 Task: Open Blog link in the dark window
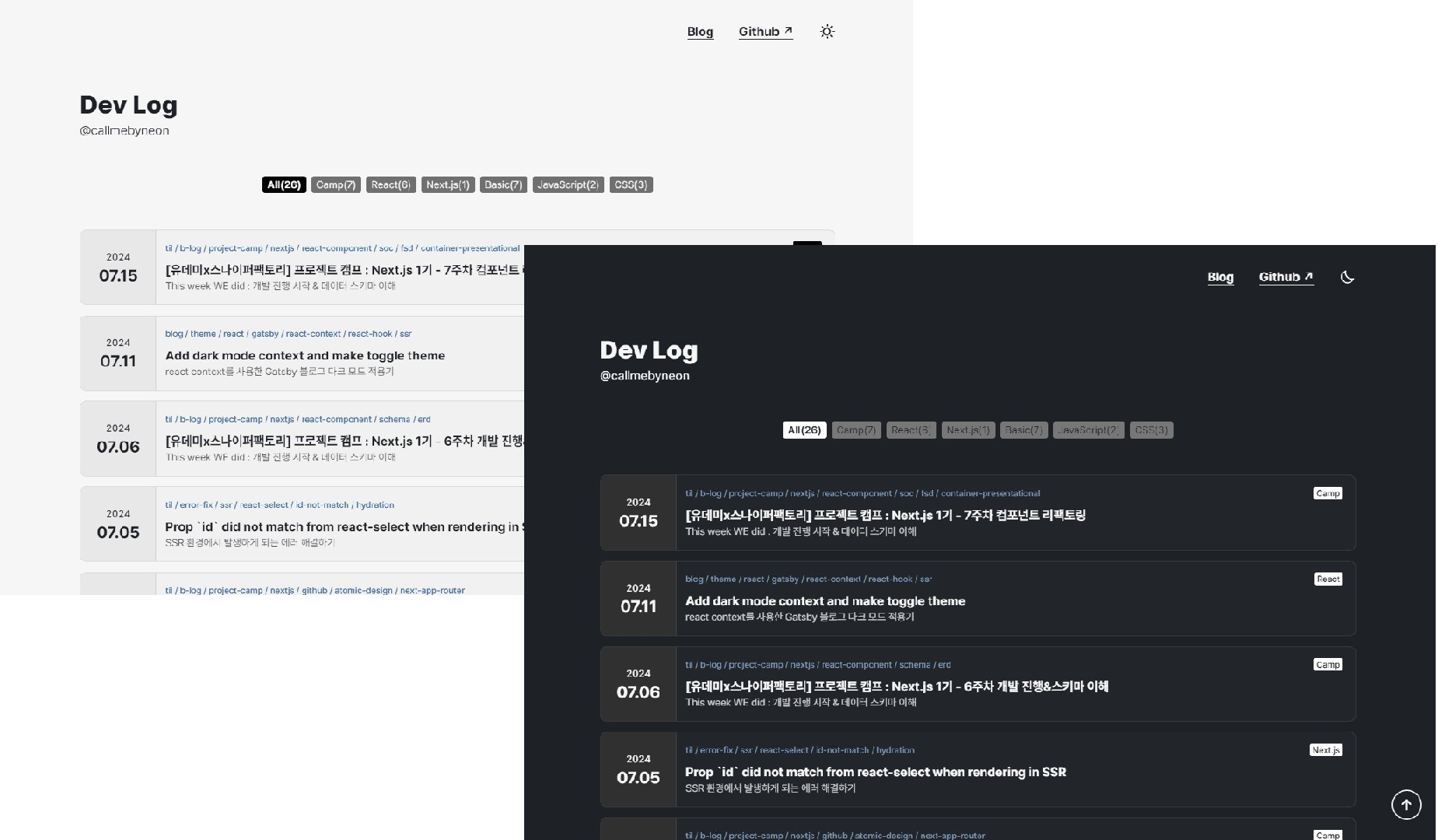[x=1220, y=277]
